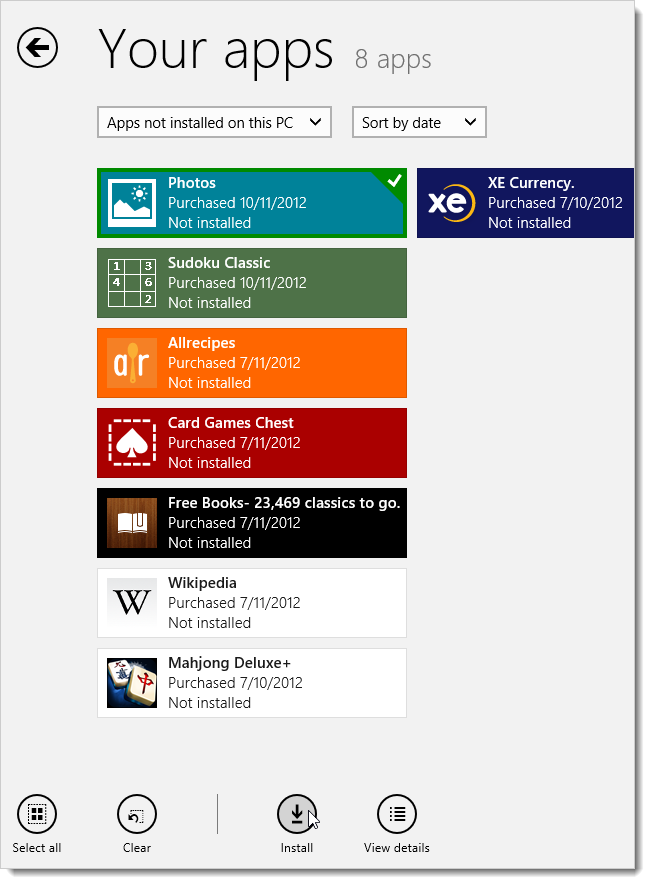The width and height of the screenshot is (650, 884).
Task: Click the Card Games Chest spade icon
Action: 132,443
